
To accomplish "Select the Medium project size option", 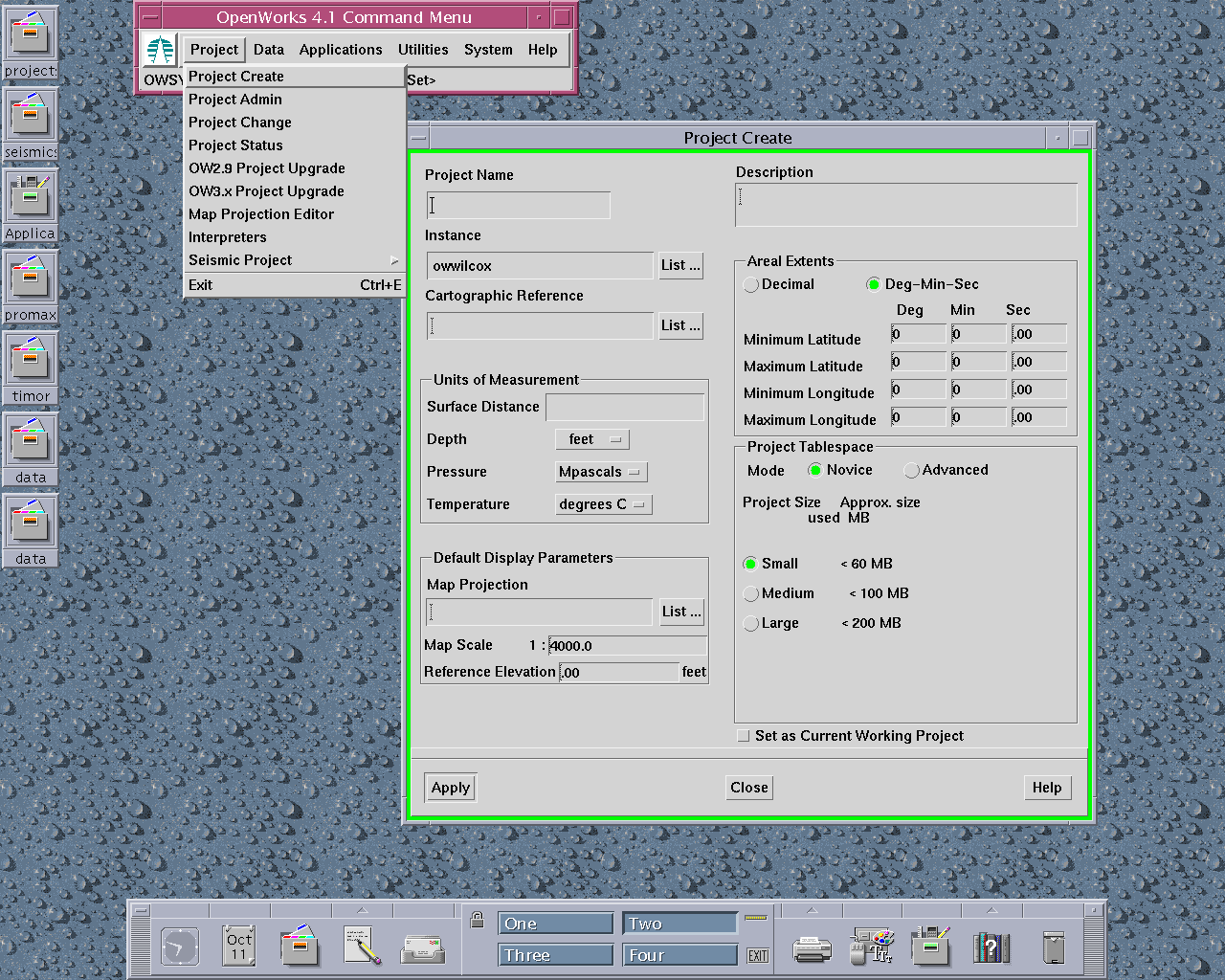I will point(751,593).
